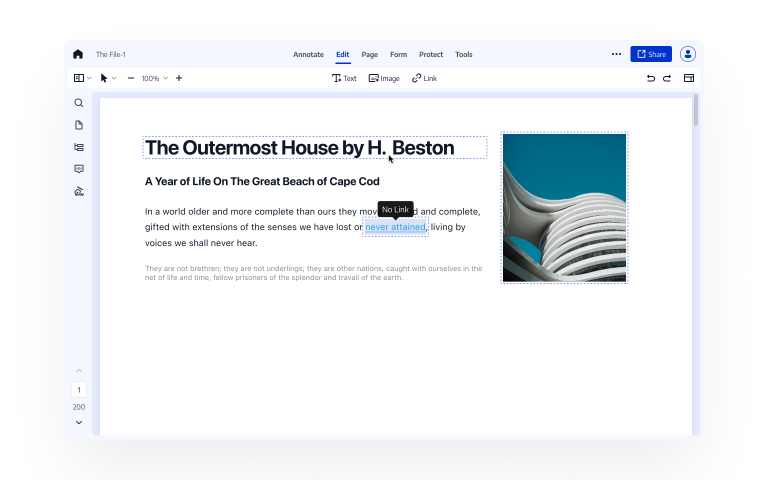Go to the Home icon
The width and height of the screenshot is (768, 480).
pos(78,54)
